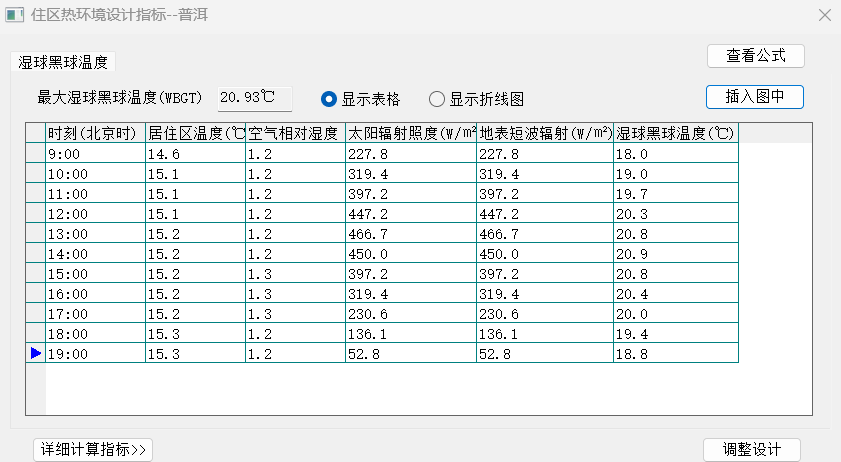Click the app icon in title bar
The height and width of the screenshot is (462, 841).
point(15,16)
